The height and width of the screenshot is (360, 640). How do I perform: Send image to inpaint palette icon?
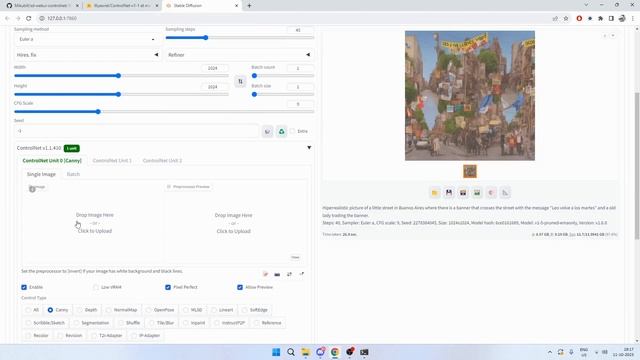point(491,193)
